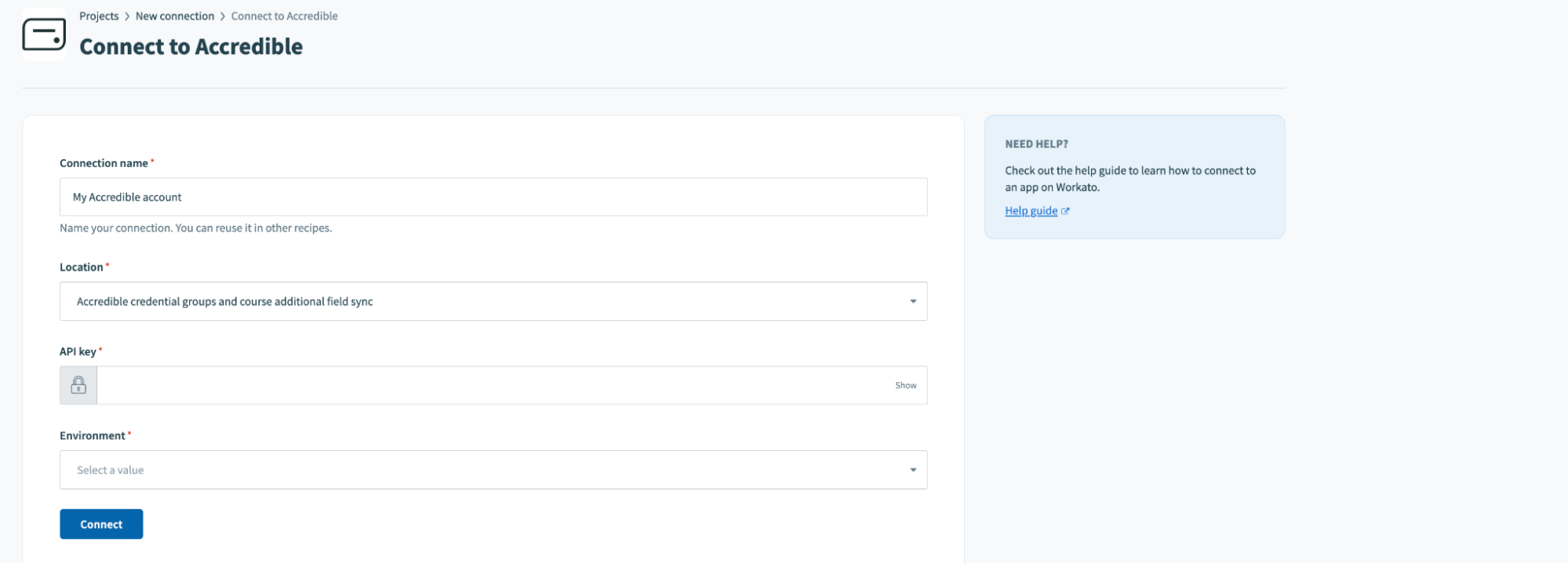
Task: Click the 'Check out the help guide' paragraph
Action: click(x=1130, y=179)
